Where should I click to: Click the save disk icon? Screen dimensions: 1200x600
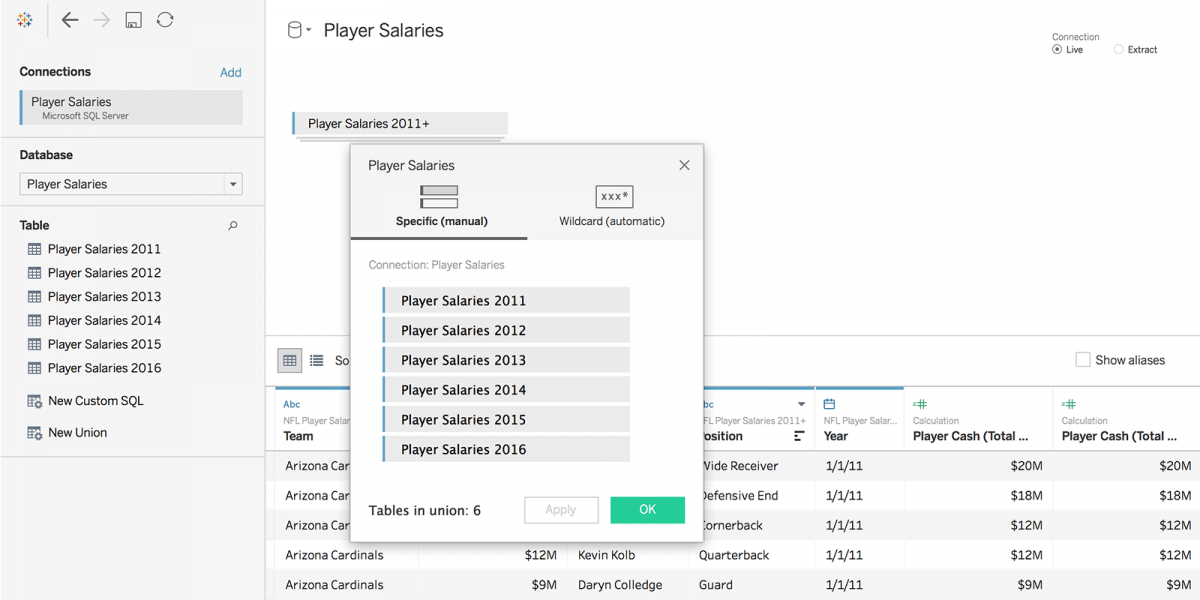(133, 20)
